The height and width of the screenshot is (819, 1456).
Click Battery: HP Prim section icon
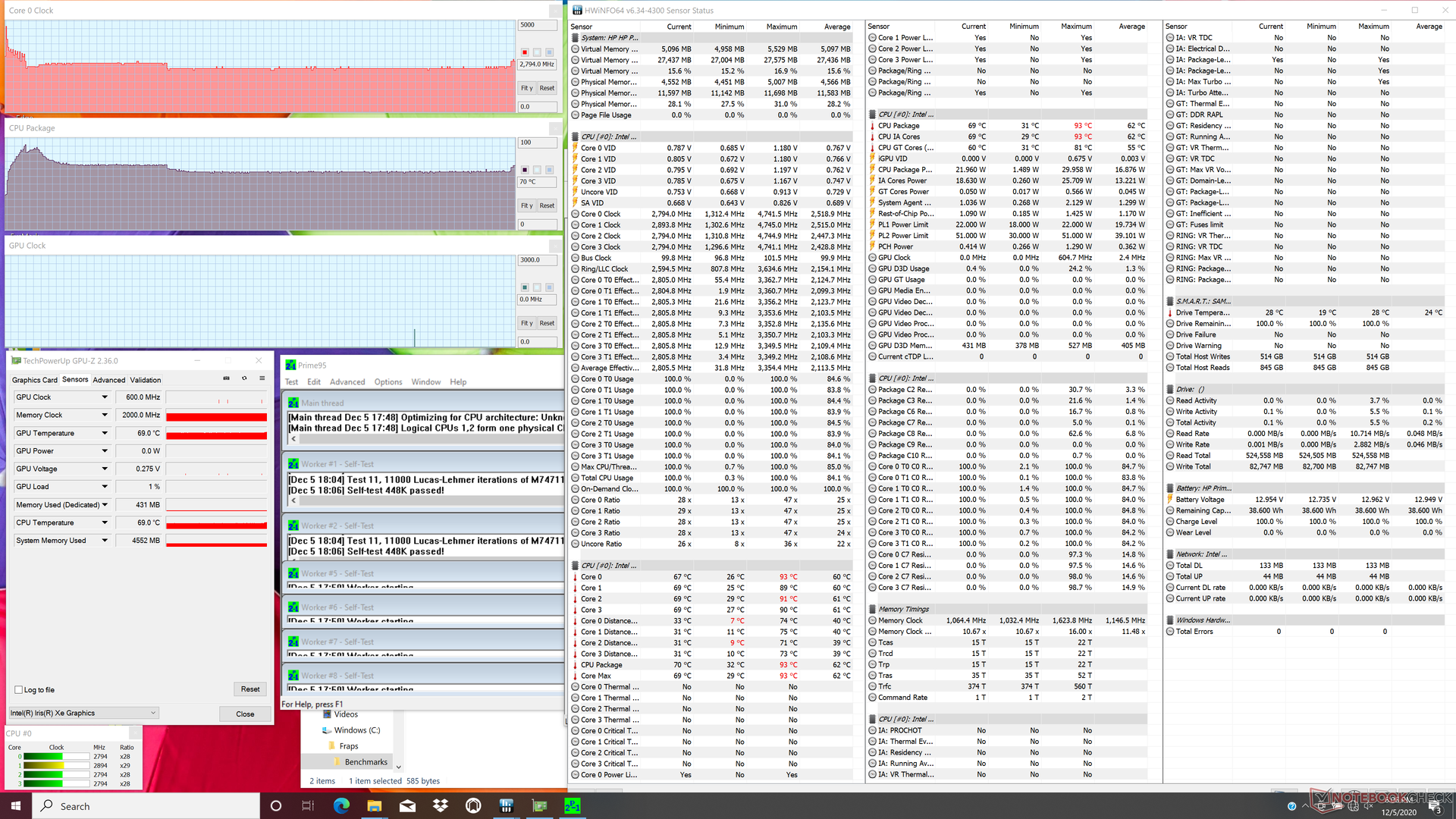[x=1170, y=488]
